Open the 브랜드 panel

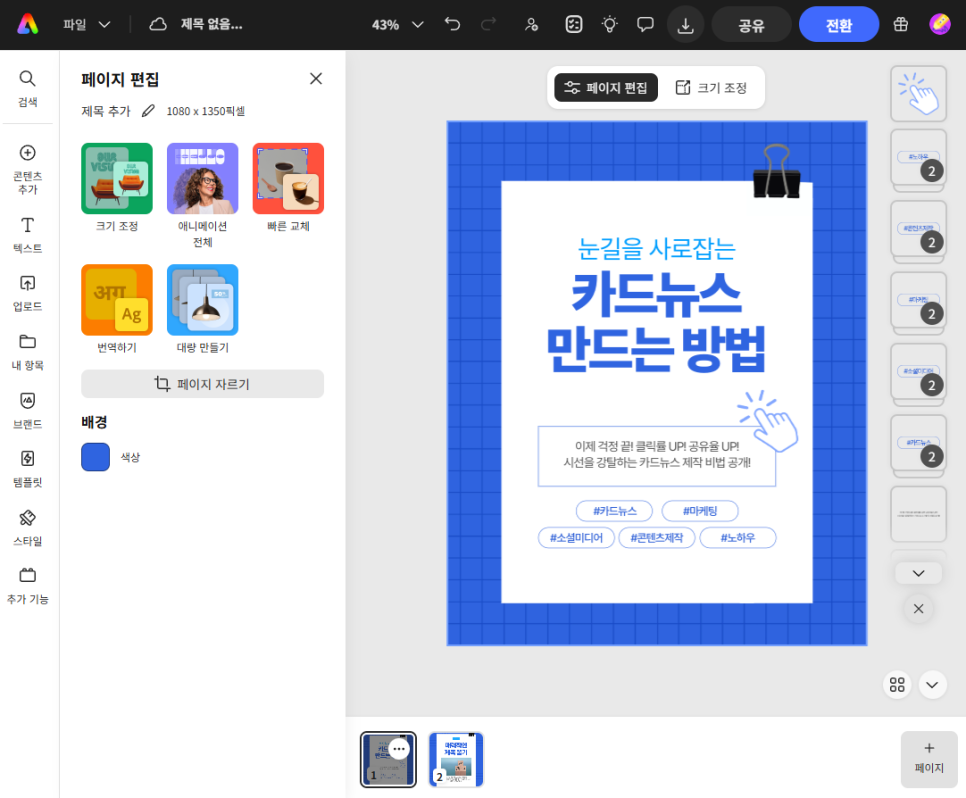point(28,410)
